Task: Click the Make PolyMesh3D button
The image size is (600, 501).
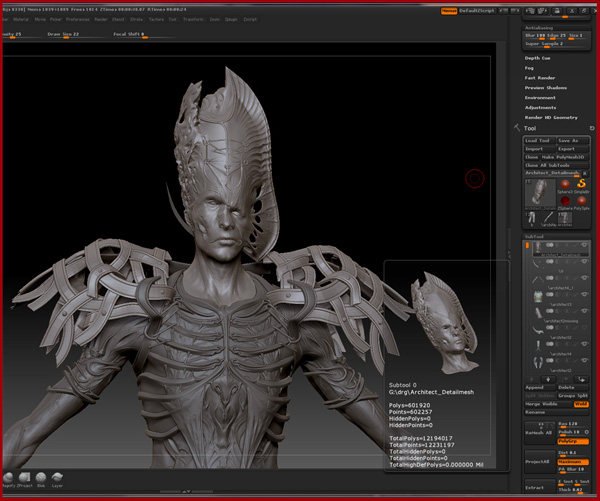Action: point(564,157)
